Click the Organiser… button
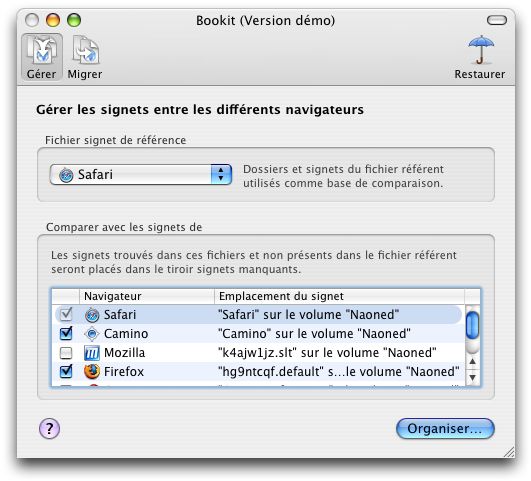The height and width of the screenshot is (481, 531). 445,428
